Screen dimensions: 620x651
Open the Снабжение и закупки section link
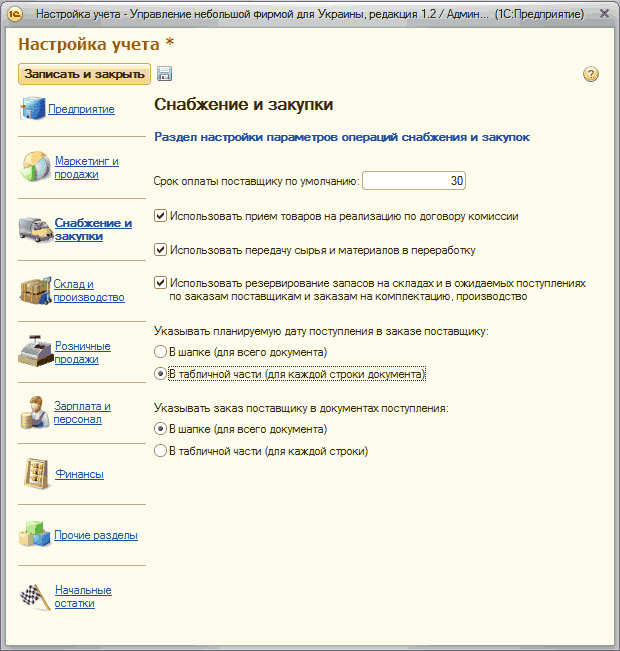(x=93, y=229)
